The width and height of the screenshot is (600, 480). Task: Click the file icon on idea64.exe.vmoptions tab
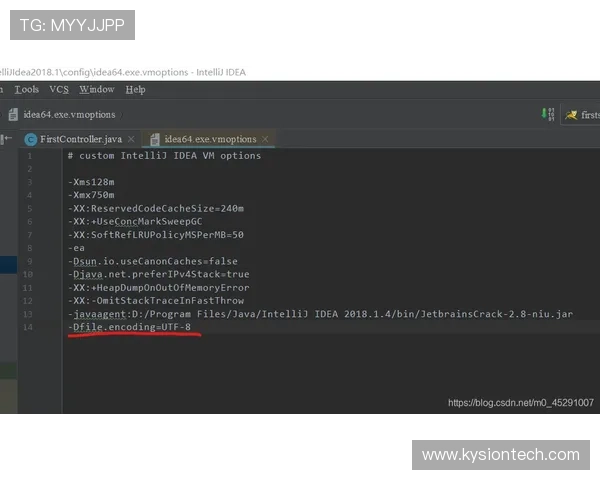pyautogui.click(x=155, y=139)
